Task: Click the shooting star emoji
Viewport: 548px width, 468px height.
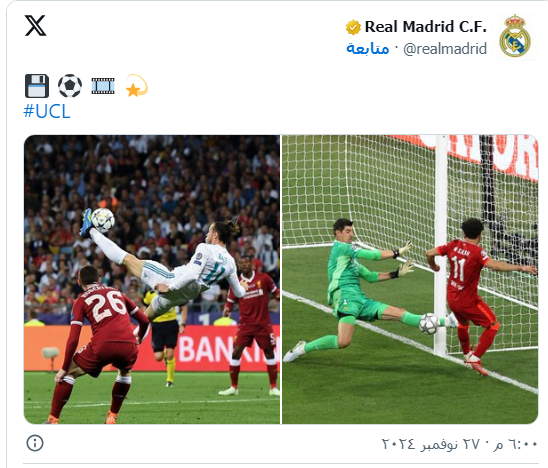Action: click(x=137, y=85)
